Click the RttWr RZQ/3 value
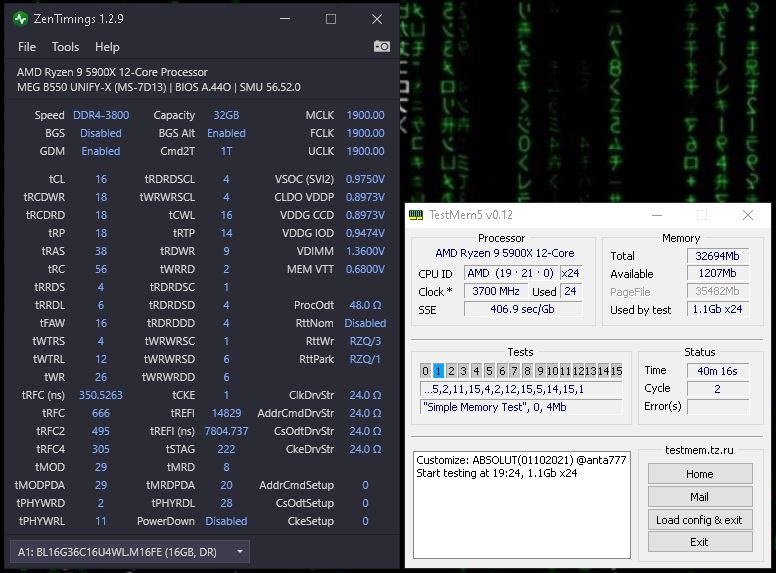This screenshot has width=776, height=573. (x=365, y=341)
